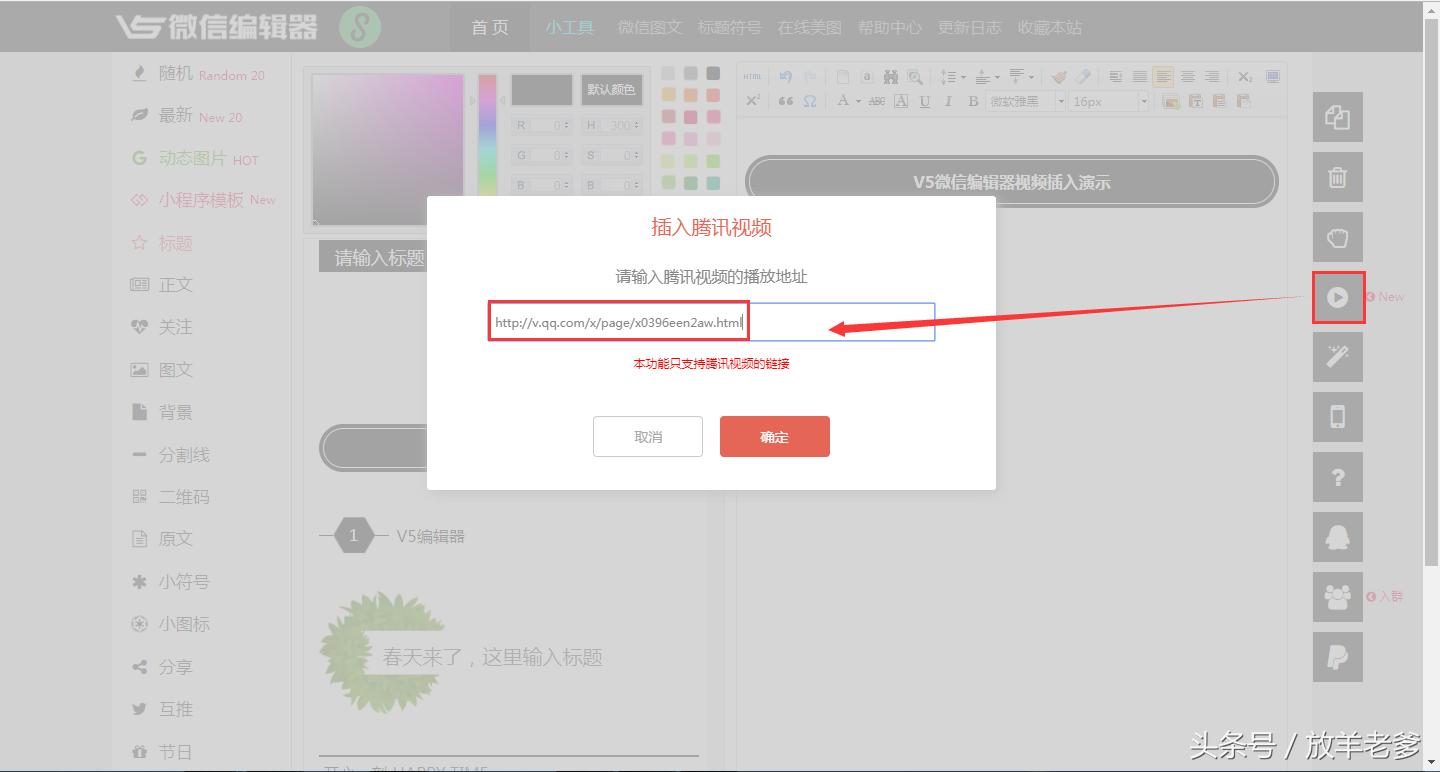Screen dimensions: 1440x772
Task: Open the 首页 tab in top navigation
Action: point(490,27)
